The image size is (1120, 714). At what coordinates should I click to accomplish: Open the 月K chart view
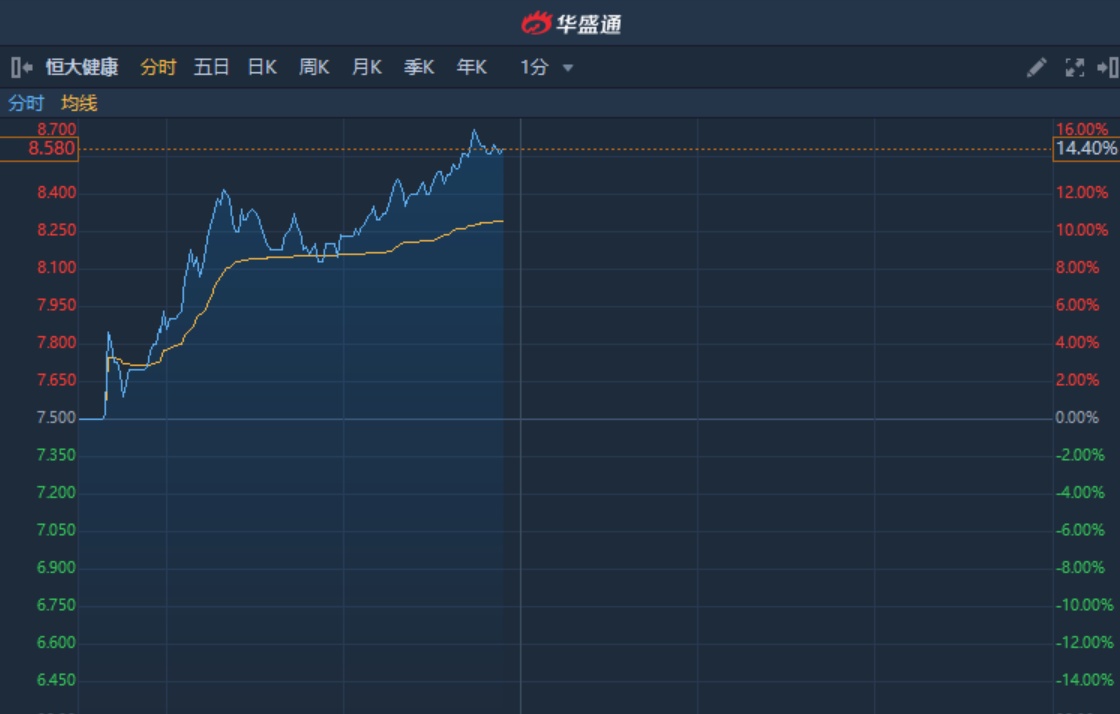coord(367,68)
